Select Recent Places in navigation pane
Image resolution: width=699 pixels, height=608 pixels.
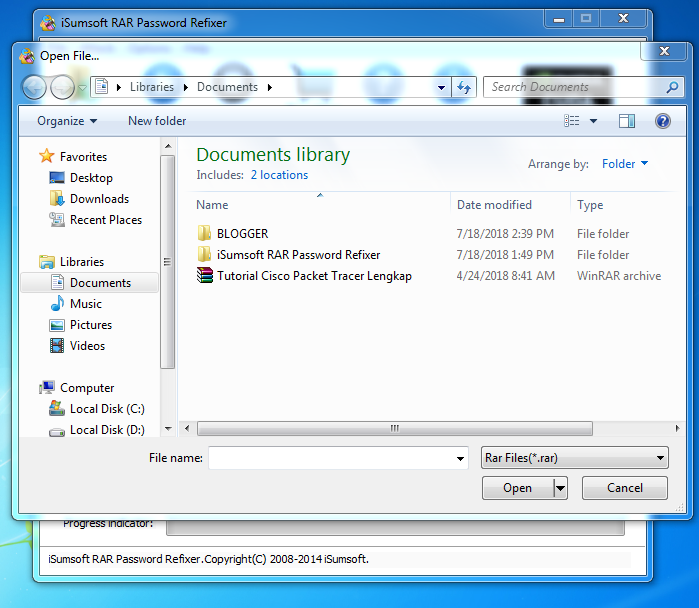(x=106, y=220)
